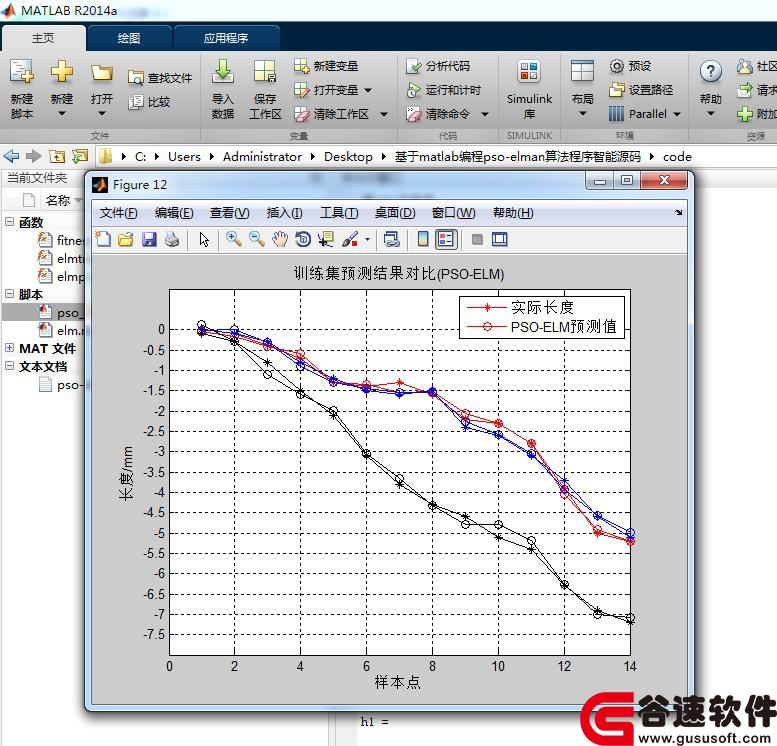Open the Clear Workspace (清除工作区) dropdown
This screenshot has height=746, width=777.
(384, 115)
